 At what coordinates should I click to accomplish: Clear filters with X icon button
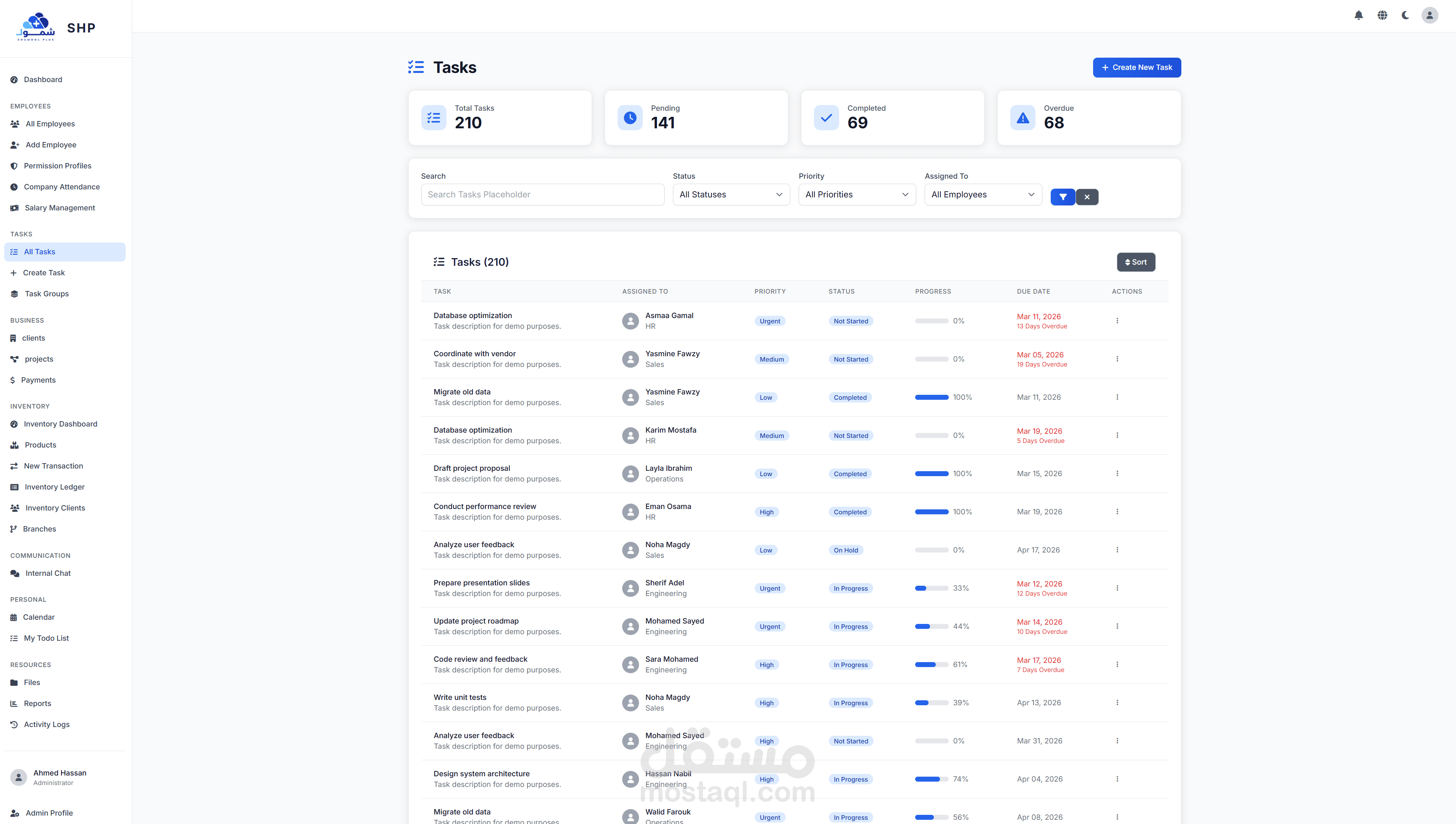1087,197
